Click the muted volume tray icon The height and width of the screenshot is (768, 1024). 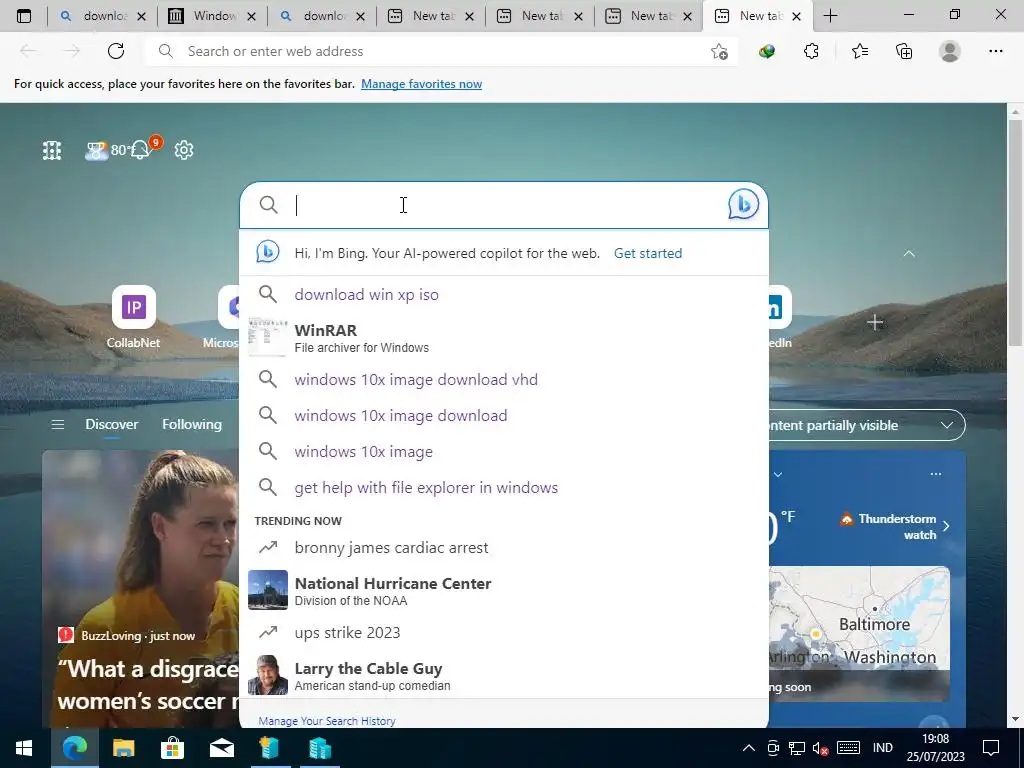(820, 748)
